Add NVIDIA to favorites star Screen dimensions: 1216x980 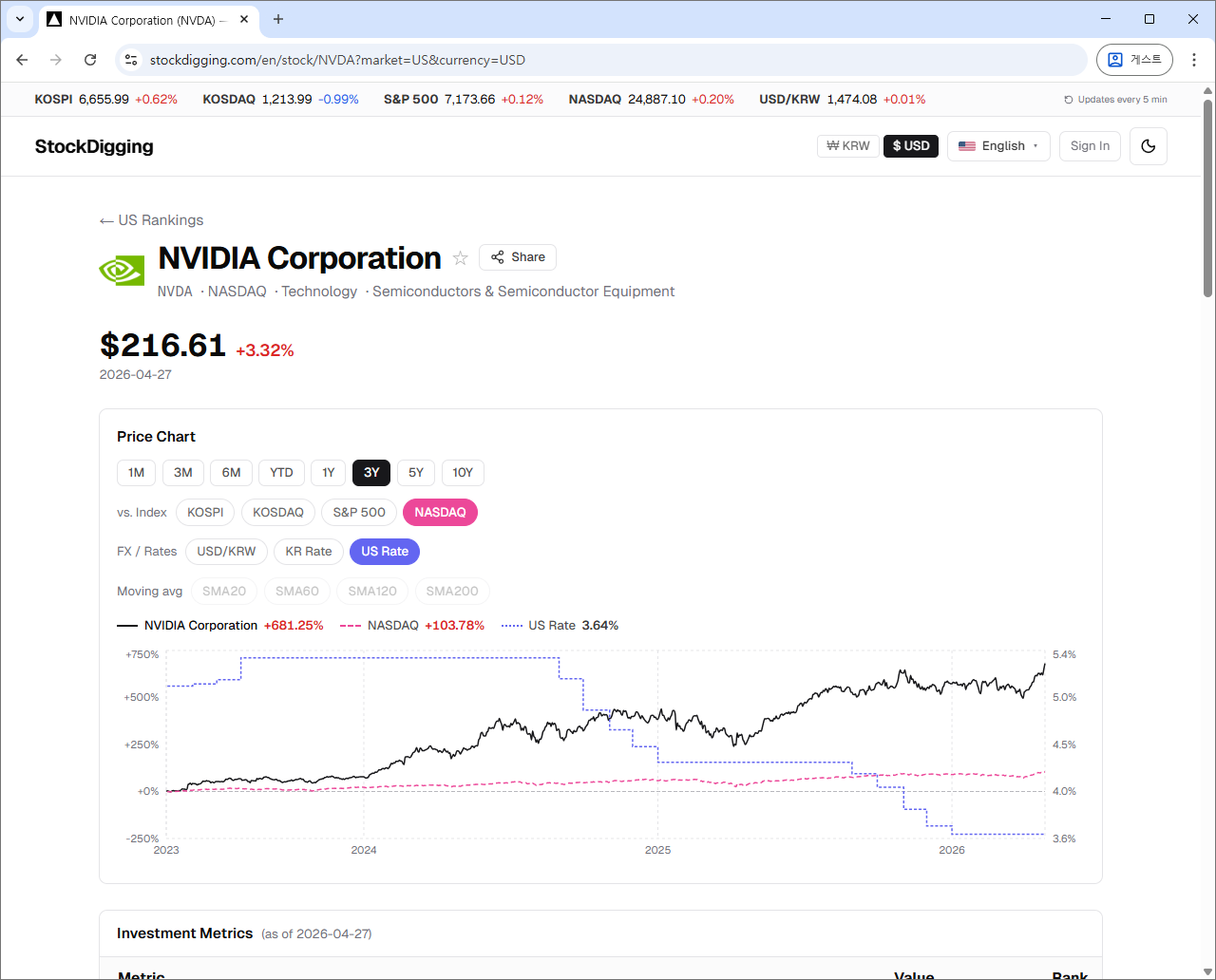pyautogui.click(x=461, y=258)
